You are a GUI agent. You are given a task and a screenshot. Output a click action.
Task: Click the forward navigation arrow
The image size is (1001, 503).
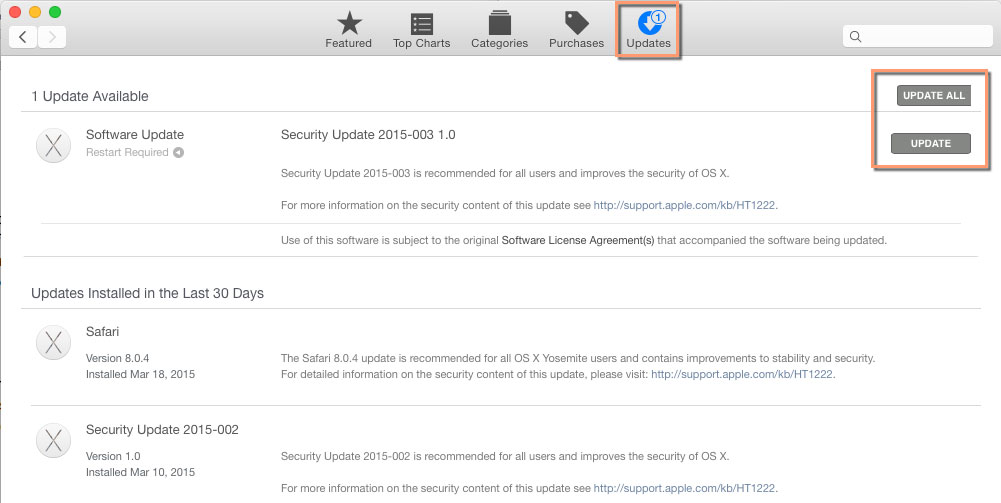[x=52, y=37]
